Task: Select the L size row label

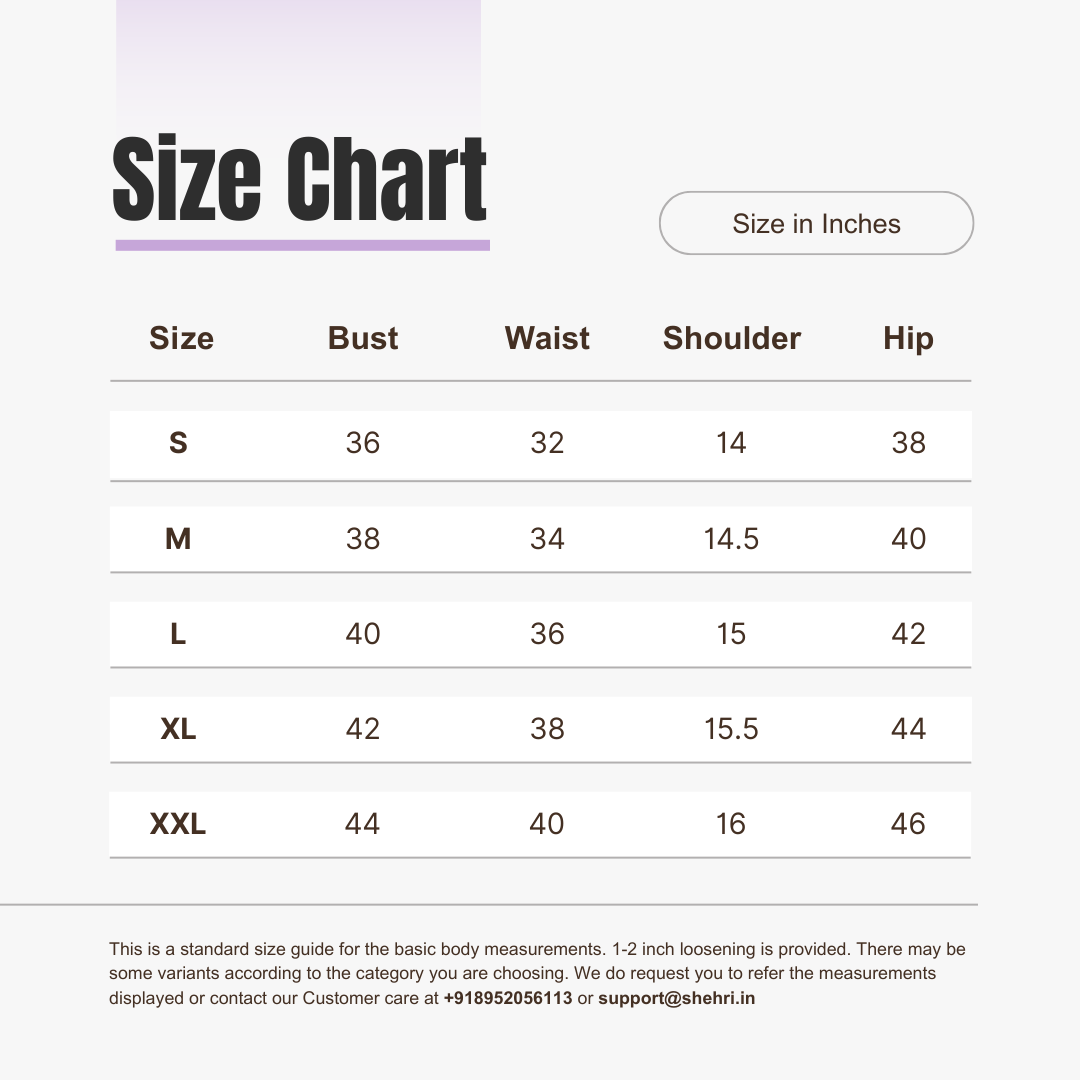Action: (178, 634)
